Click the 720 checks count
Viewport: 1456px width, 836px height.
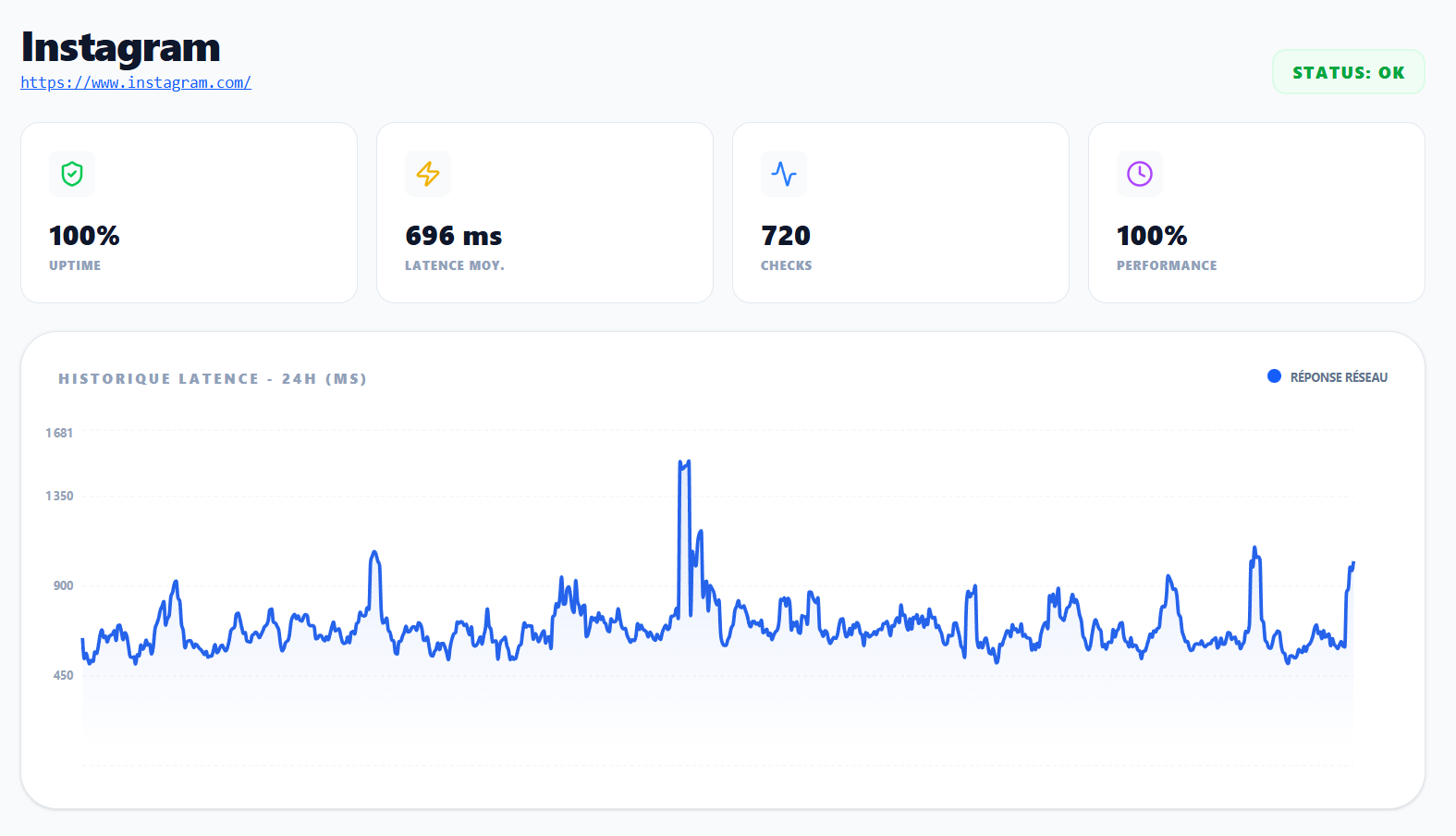[x=786, y=236]
